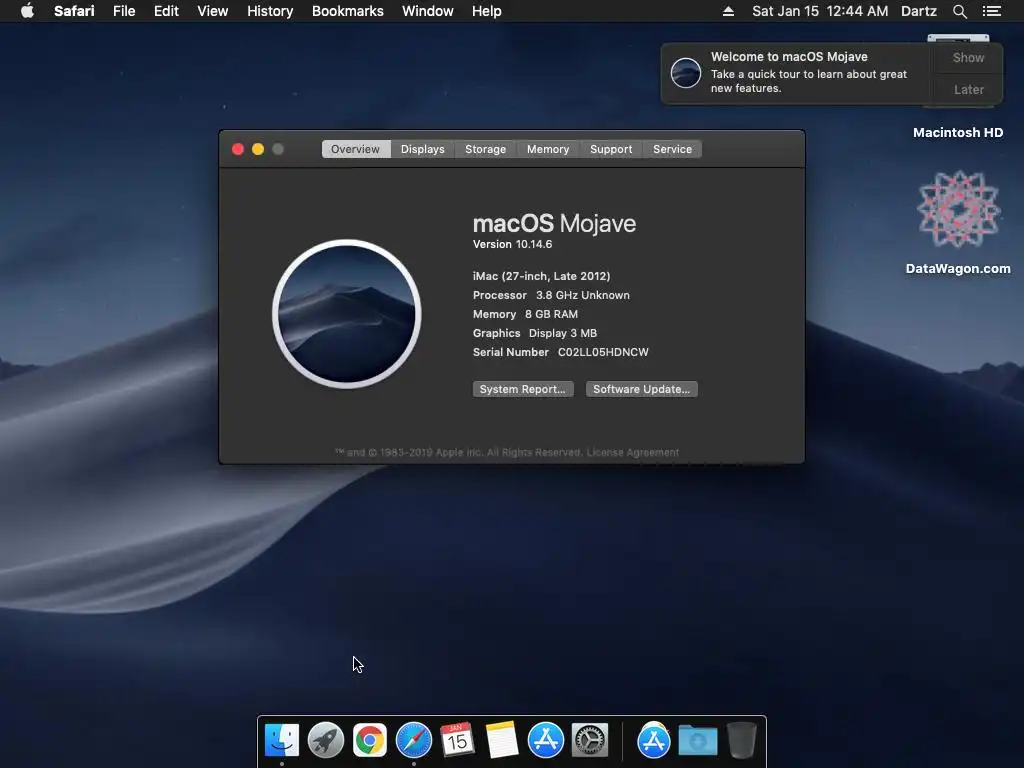
Task: Open the Window menu
Action: (428, 11)
